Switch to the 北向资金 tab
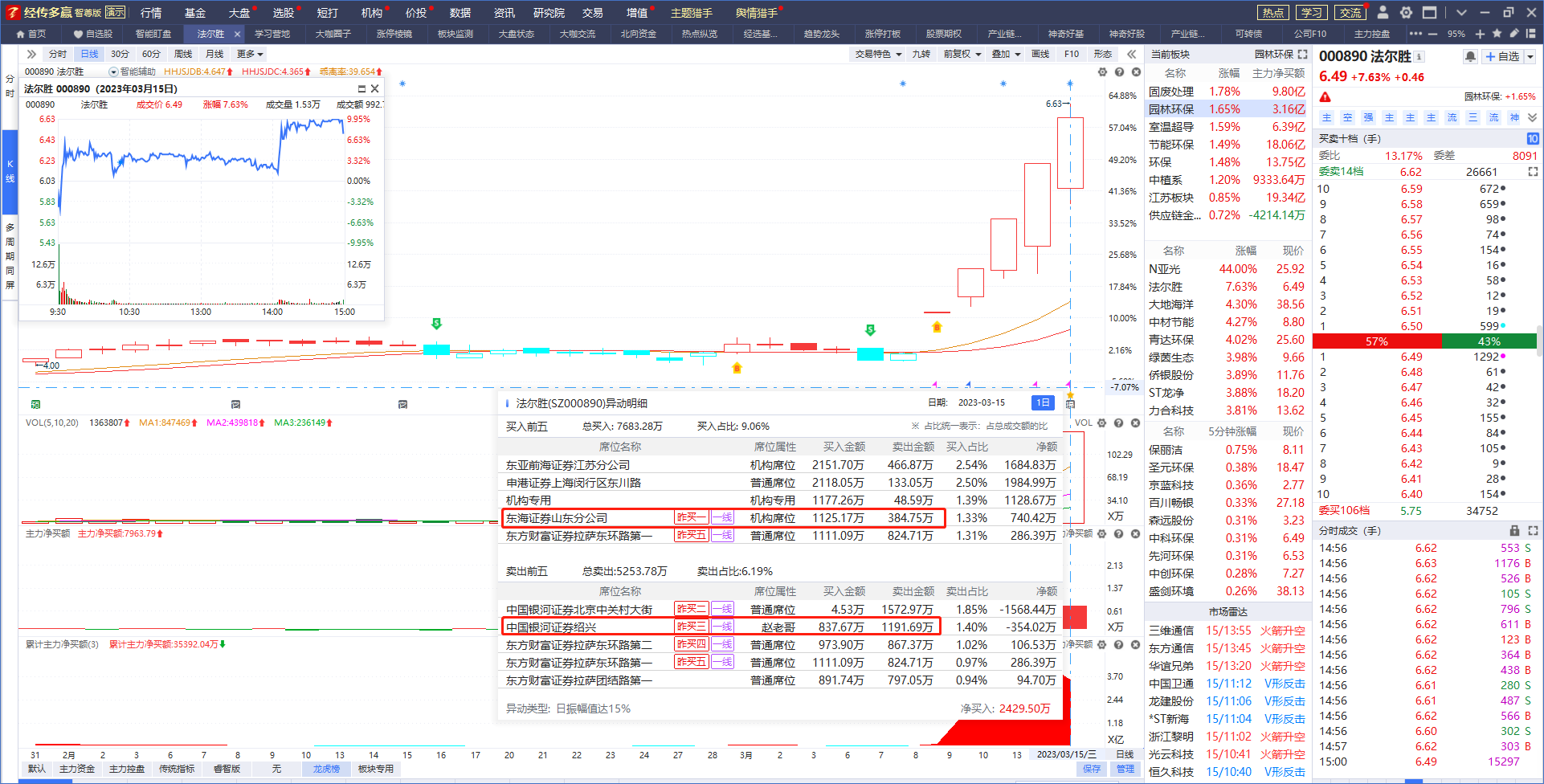 [639, 34]
